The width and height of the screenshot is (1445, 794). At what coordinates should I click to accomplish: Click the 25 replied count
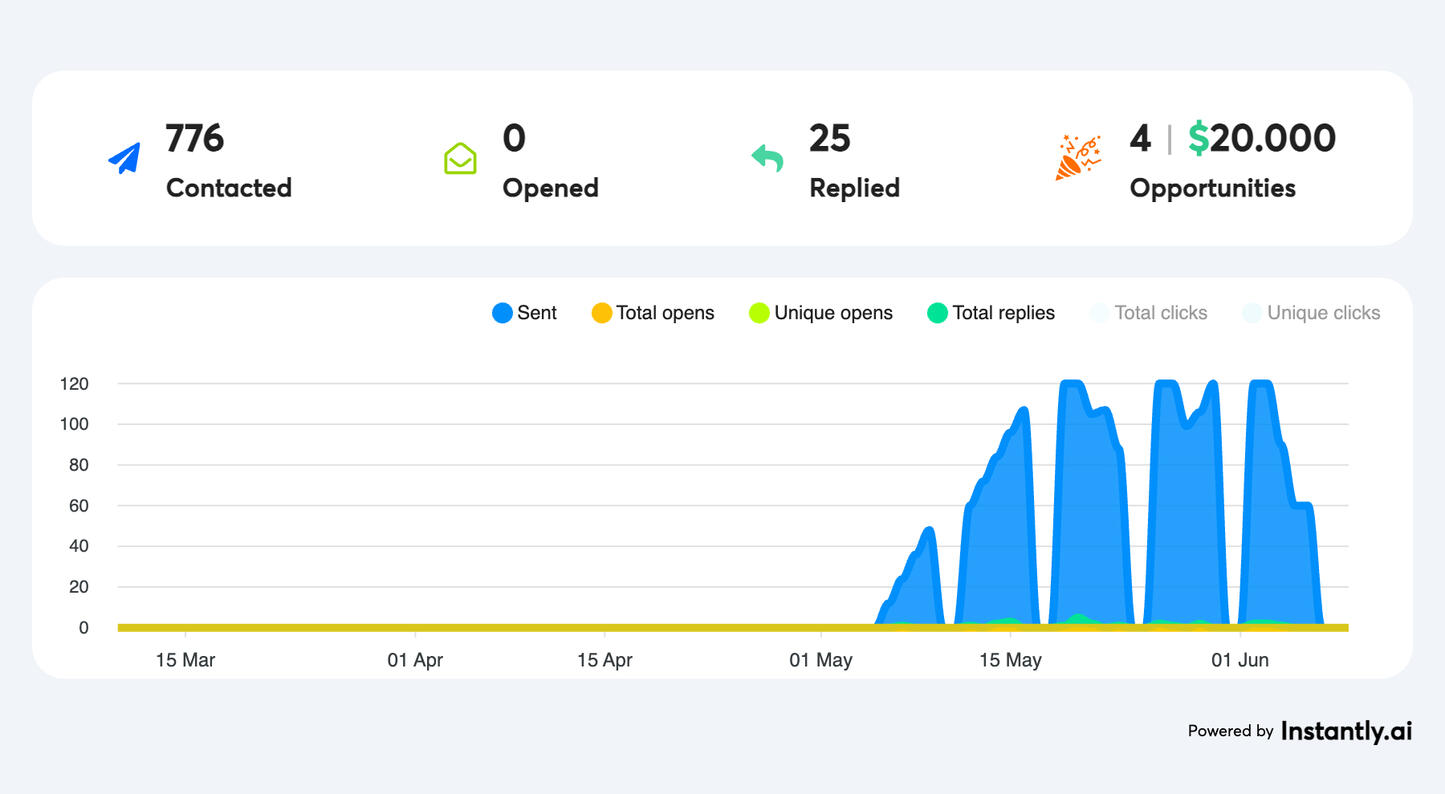coord(830,138)
